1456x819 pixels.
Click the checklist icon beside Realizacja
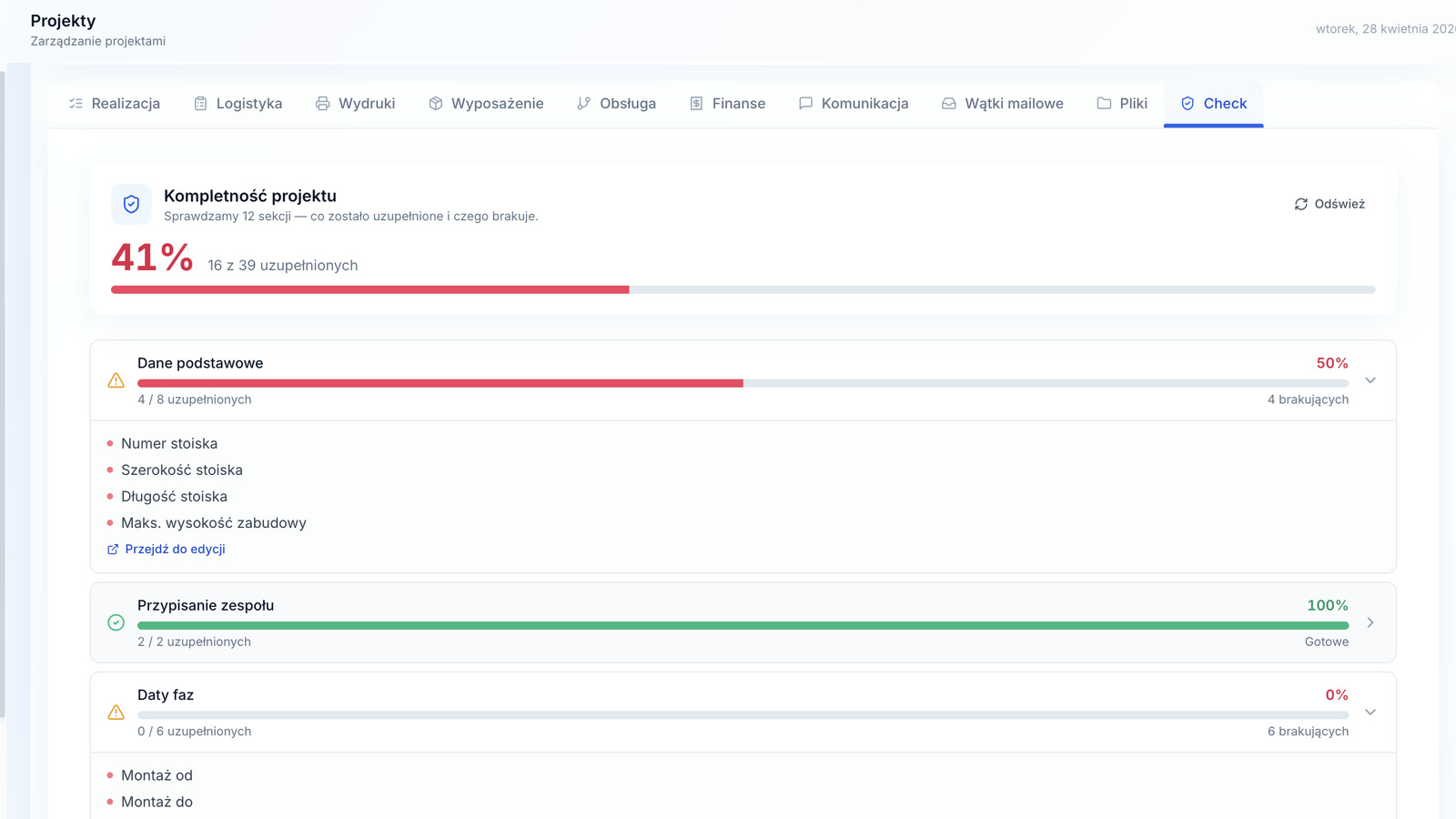pos(76,104)
